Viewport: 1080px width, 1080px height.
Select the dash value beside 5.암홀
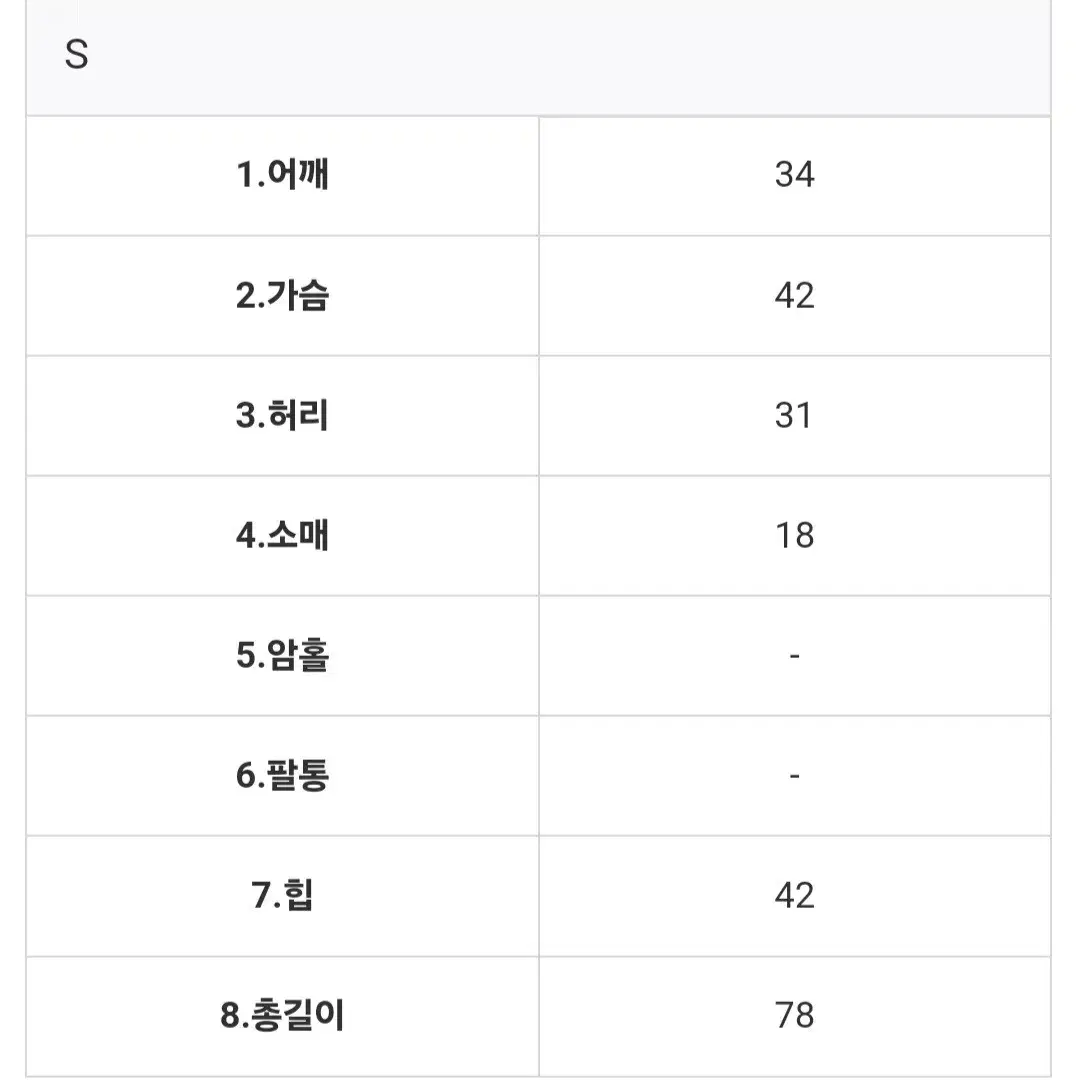795,656
